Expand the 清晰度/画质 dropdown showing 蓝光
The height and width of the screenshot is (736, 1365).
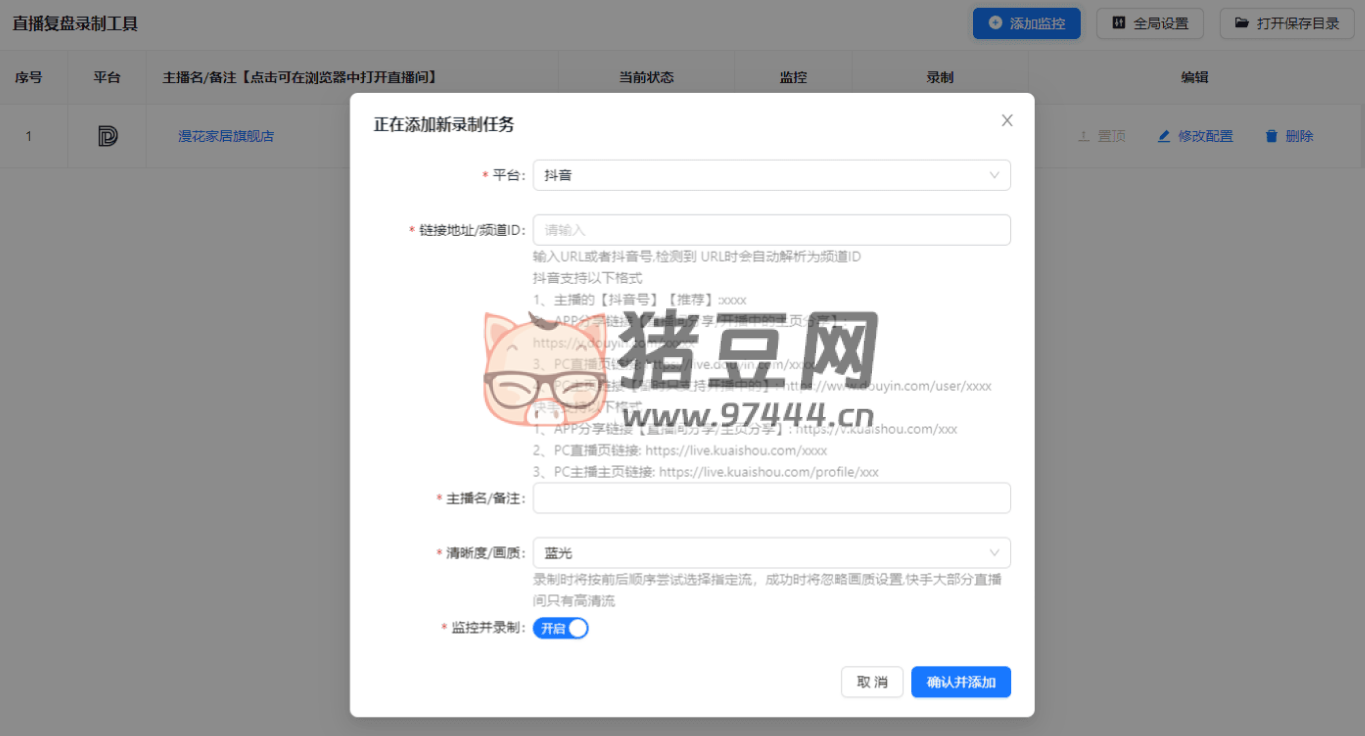click(772, 553)
